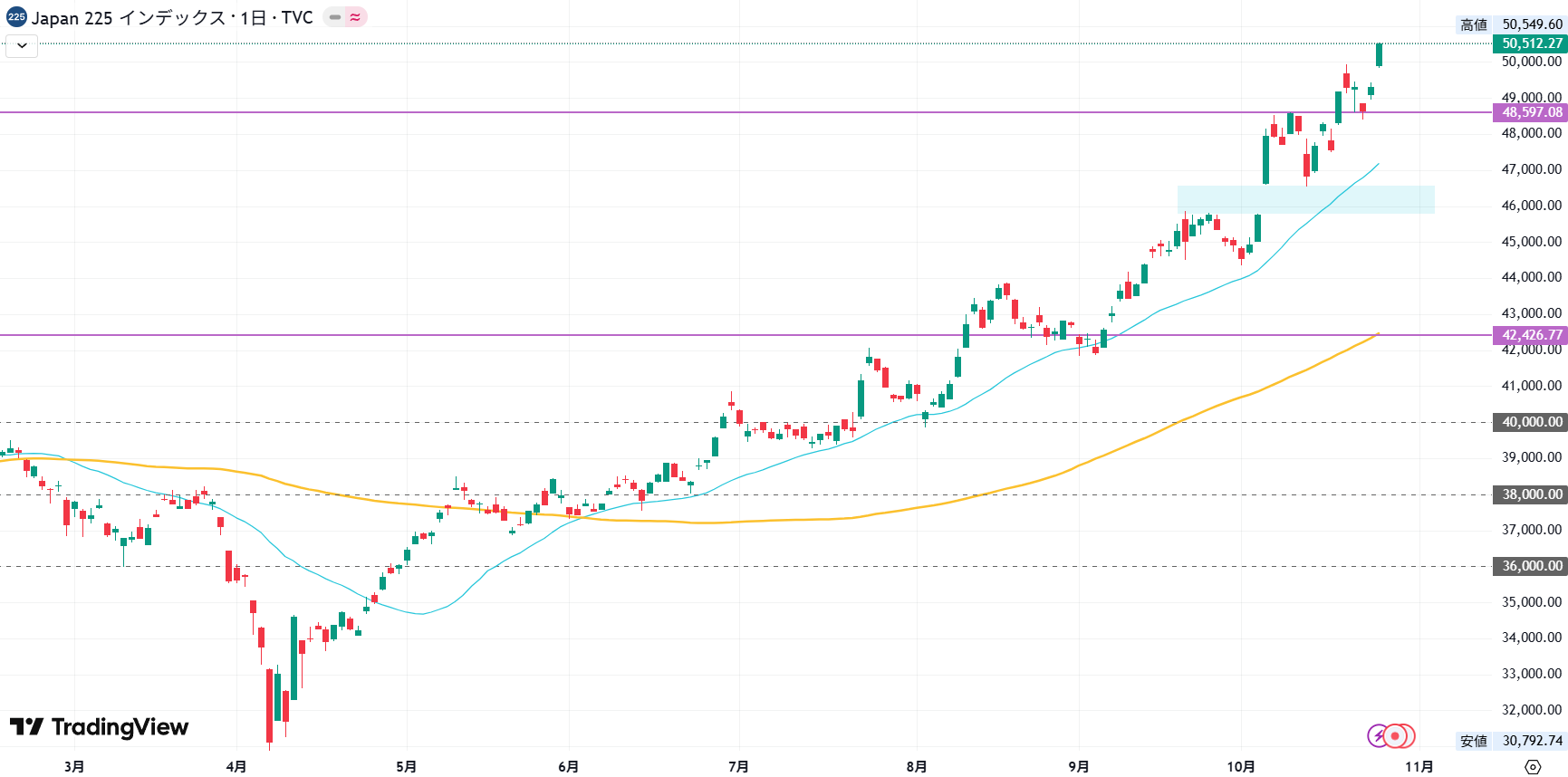Image resolution: width=1568 pixels, height=777 pixels.
Task: Click the 38,000.00 dashed line price label
Action: 1531,494
